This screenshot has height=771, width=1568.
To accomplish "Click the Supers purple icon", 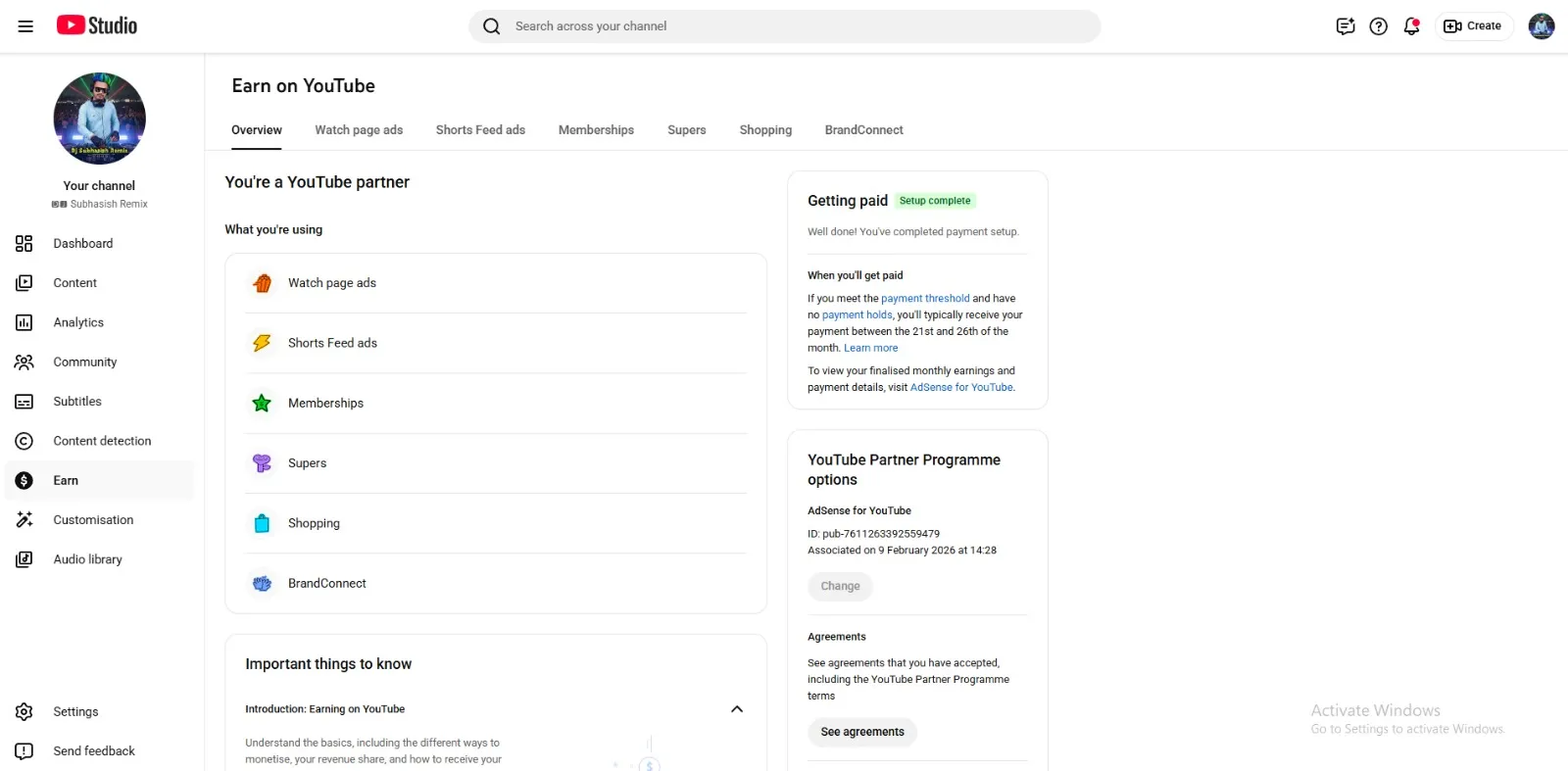I will tap(262, 463).
